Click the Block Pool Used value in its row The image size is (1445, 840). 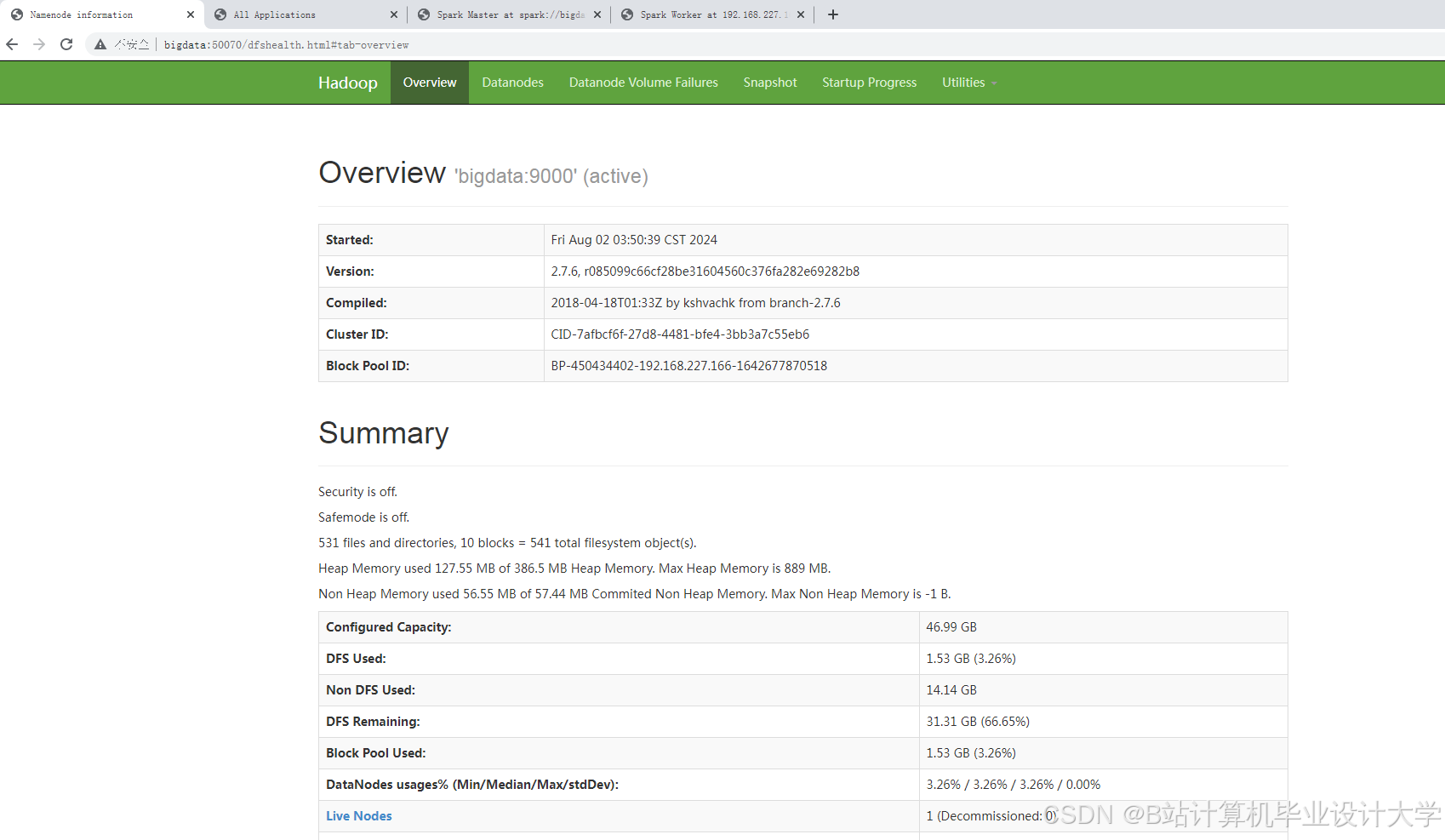point(971,753)
